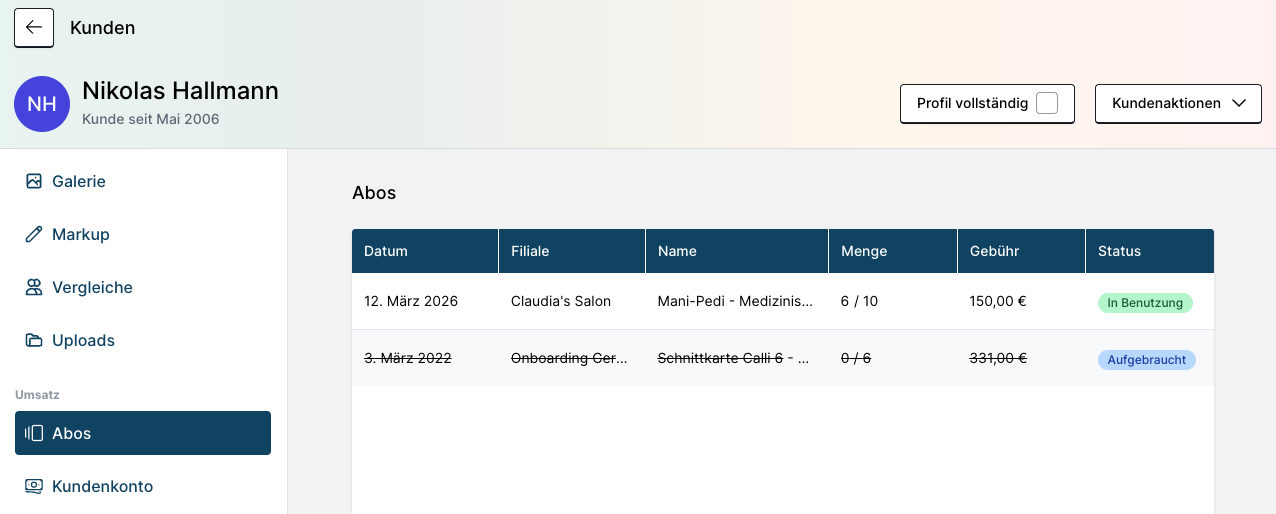This screenshot has height=514, width=1276.
Task: Click the NH avatar circle
Action: tap(42, 104)
